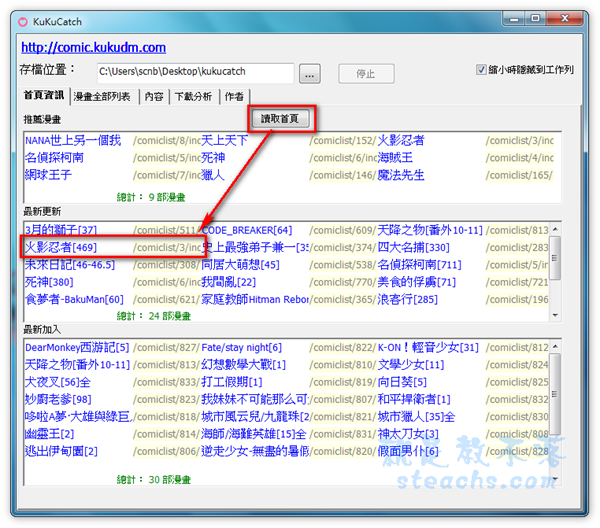This screenshot has height=528, width=600.
Task: Click the 停止 stop button
Action: [x=366, y=73]
